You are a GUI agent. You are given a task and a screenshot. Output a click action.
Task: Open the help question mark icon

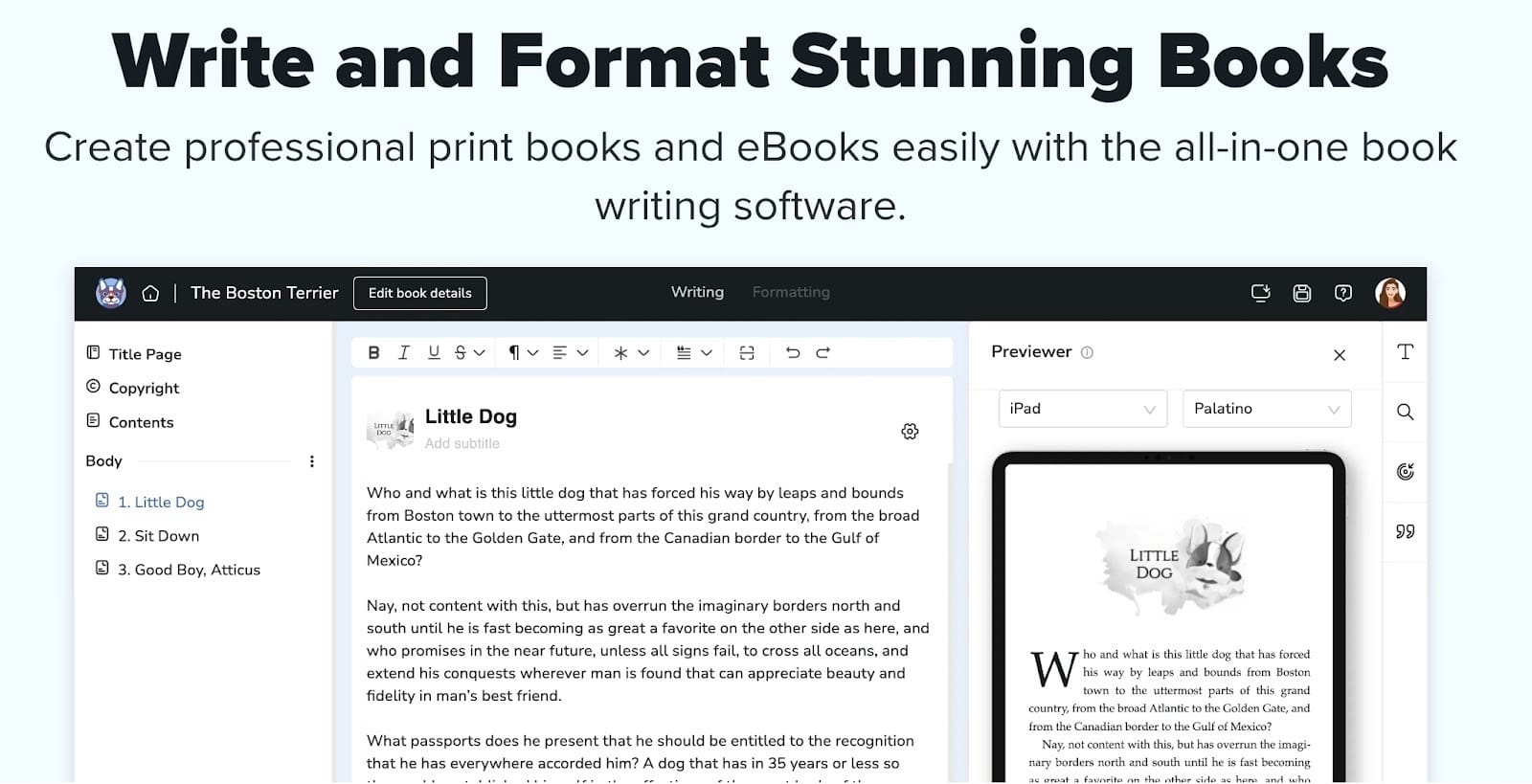1343,293
